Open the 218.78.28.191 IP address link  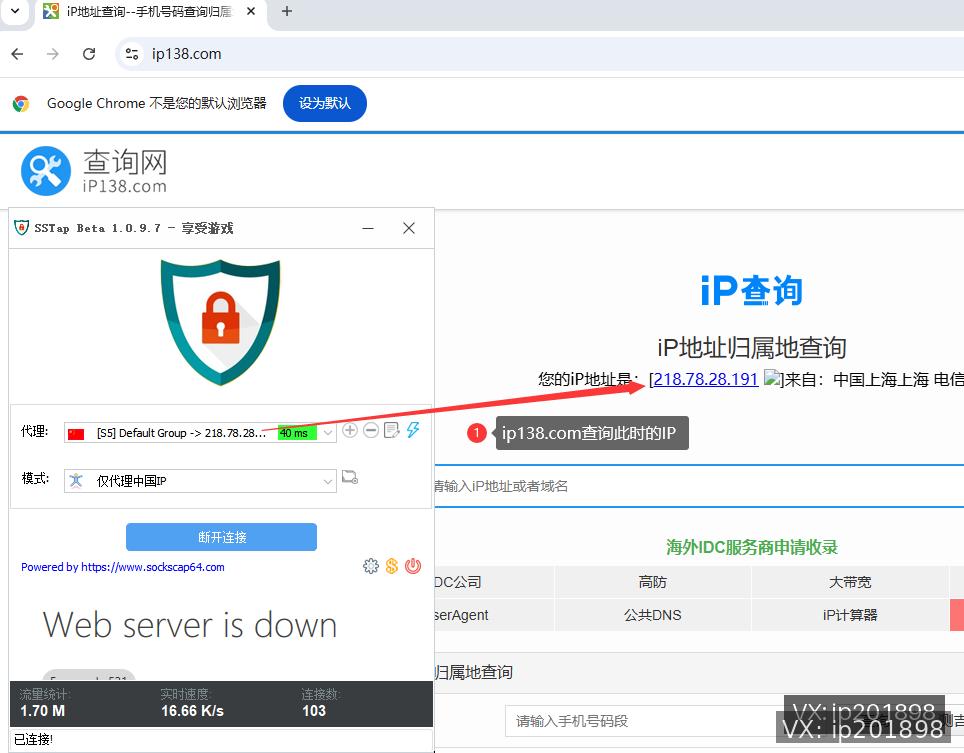[x=705, y=379]
